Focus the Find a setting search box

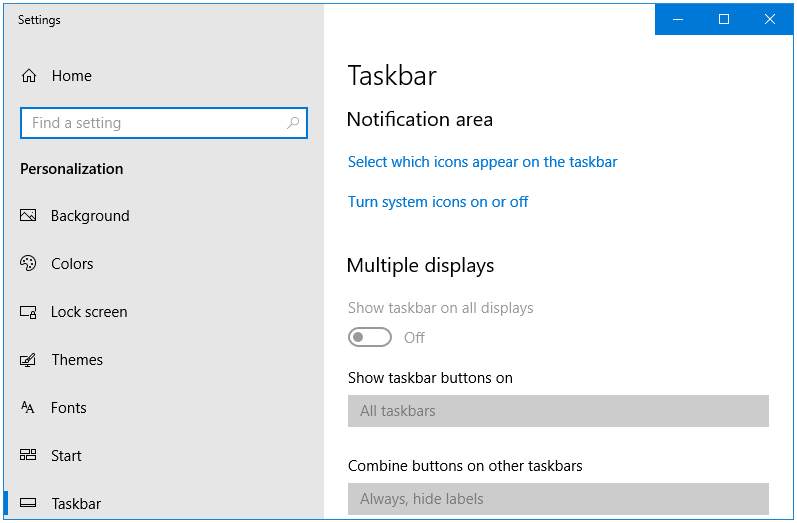pyautogui.click(x=164, y=123)
